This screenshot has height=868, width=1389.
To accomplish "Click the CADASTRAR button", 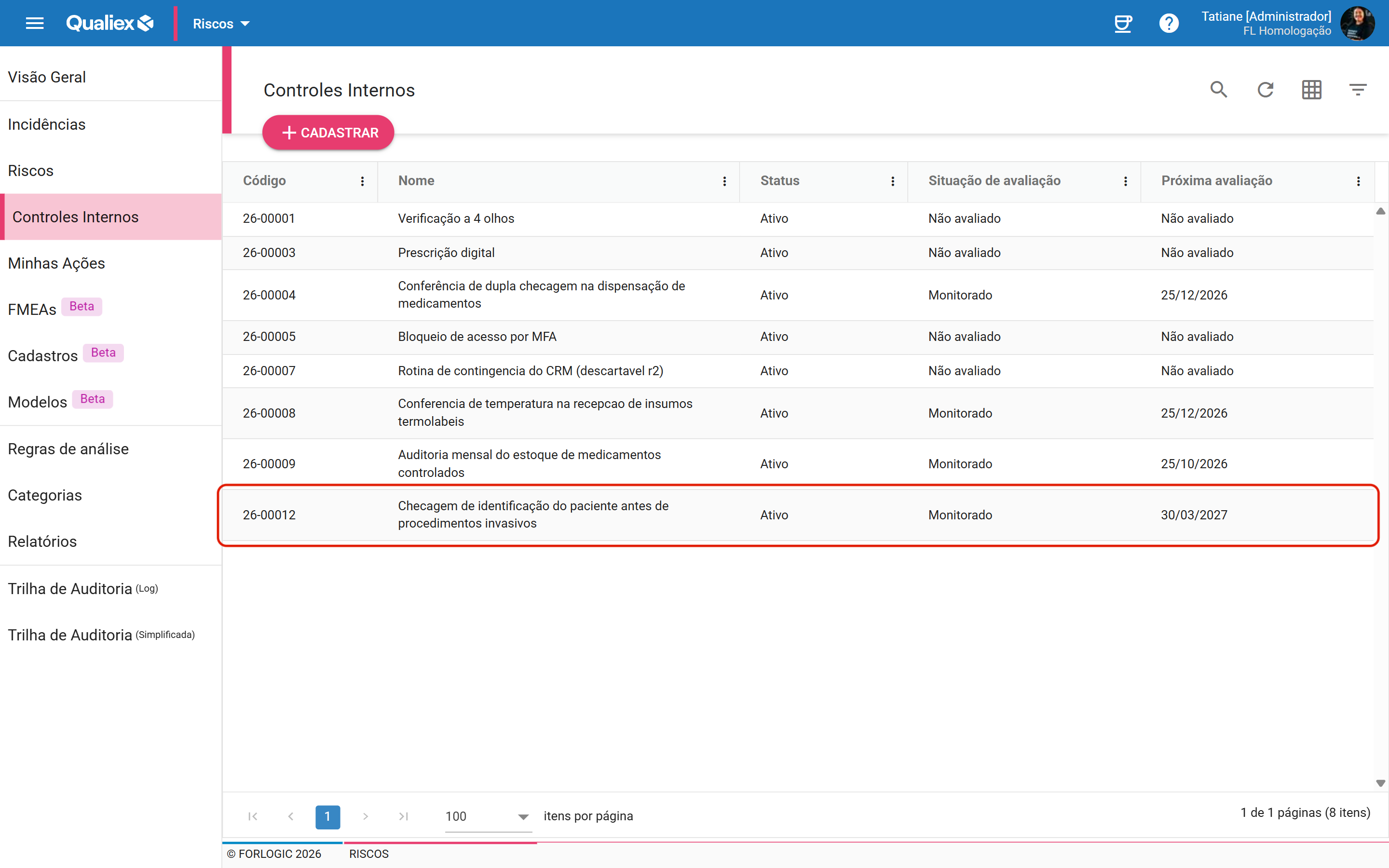I will [x=328, y=133].
